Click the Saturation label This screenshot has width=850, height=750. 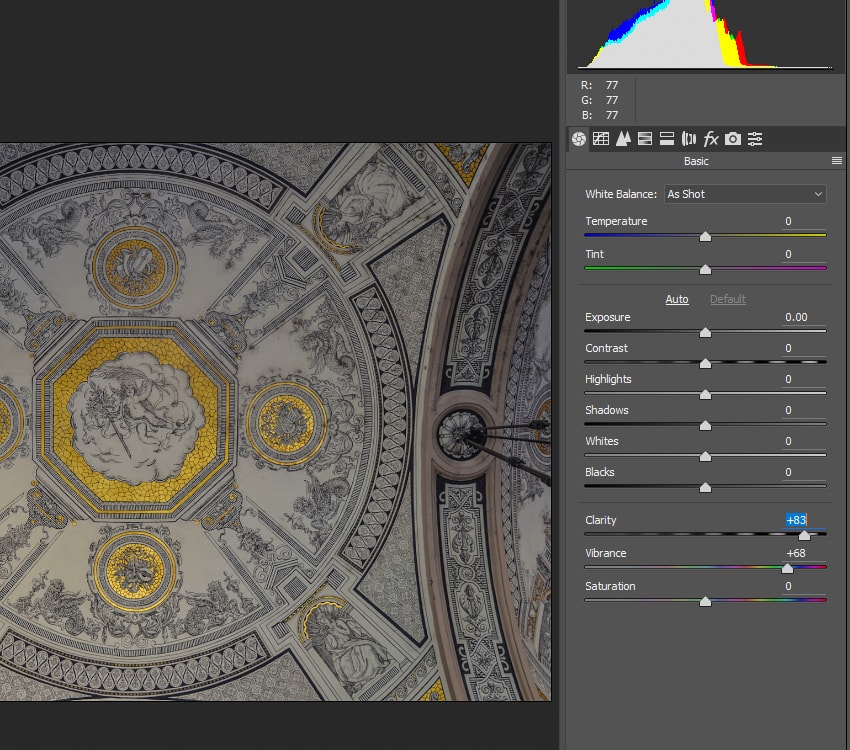(610, 586)
